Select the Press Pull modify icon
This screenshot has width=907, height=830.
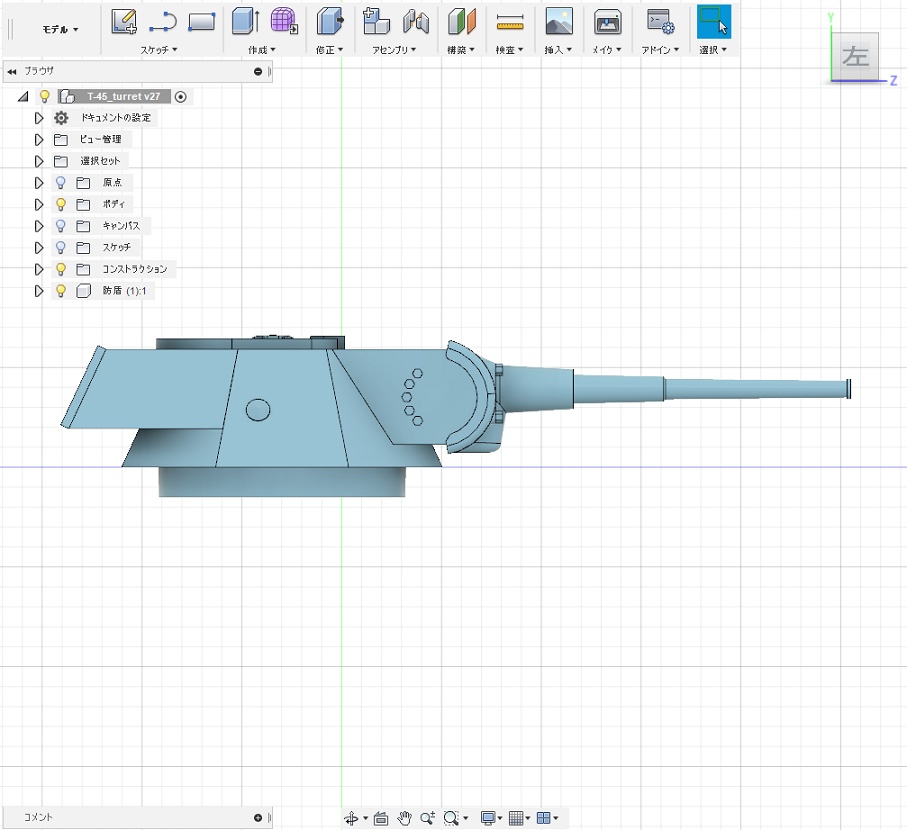329,20
